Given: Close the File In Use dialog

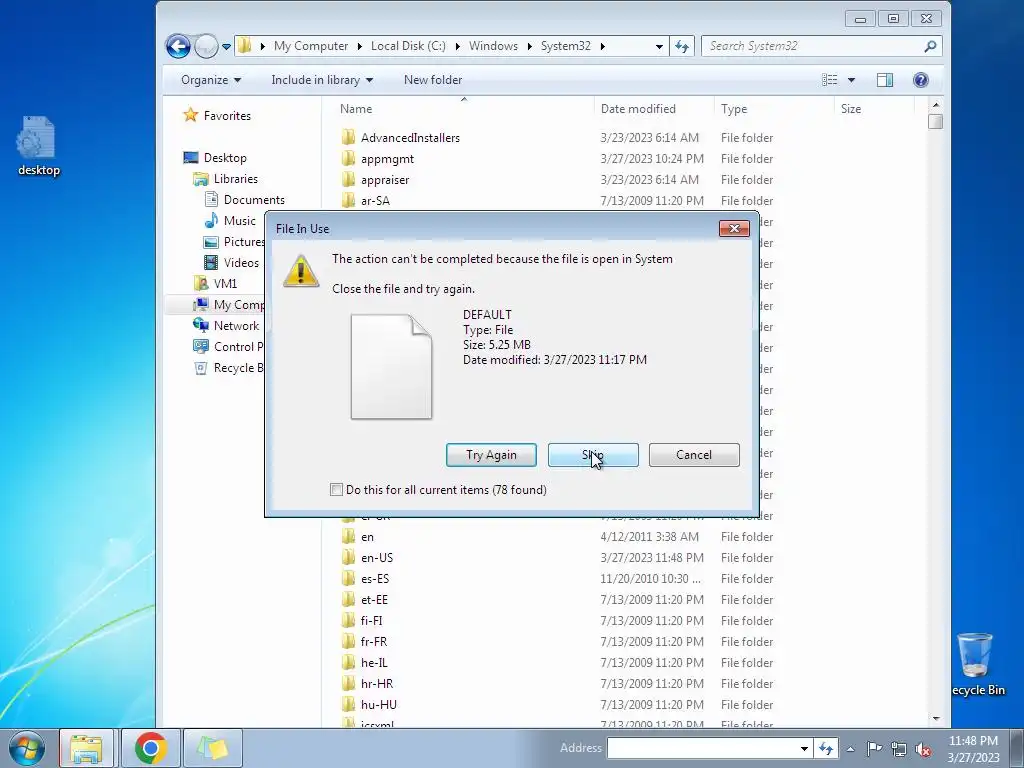Looking at the screenshot, I should (734, 228).
